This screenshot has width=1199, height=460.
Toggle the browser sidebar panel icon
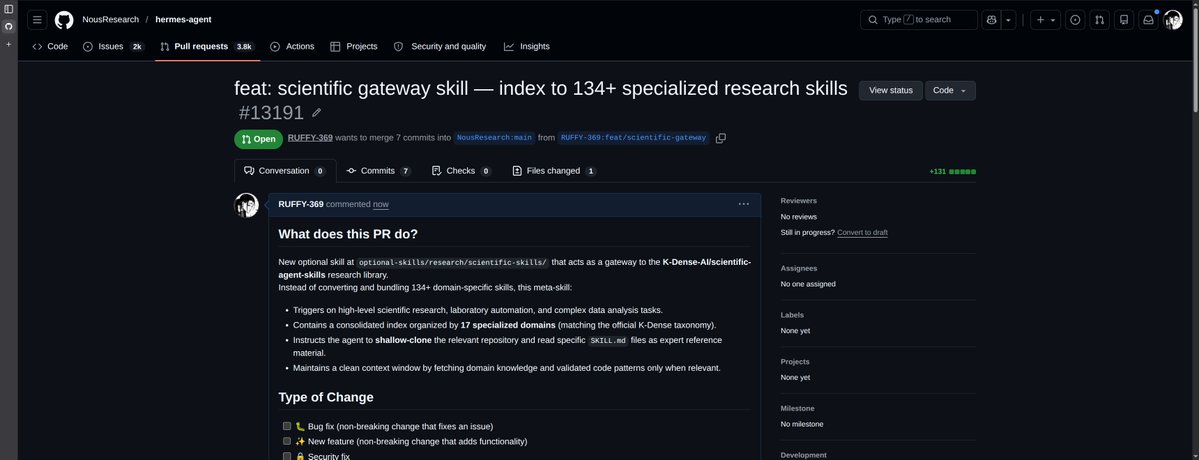coord(8,8)
